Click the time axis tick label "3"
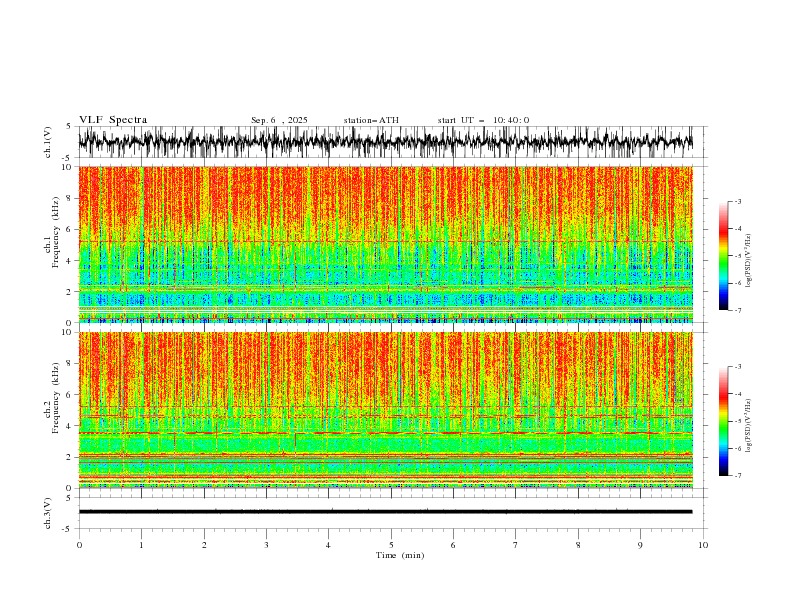Screen dimensions: 792x612 pos(266,545)
